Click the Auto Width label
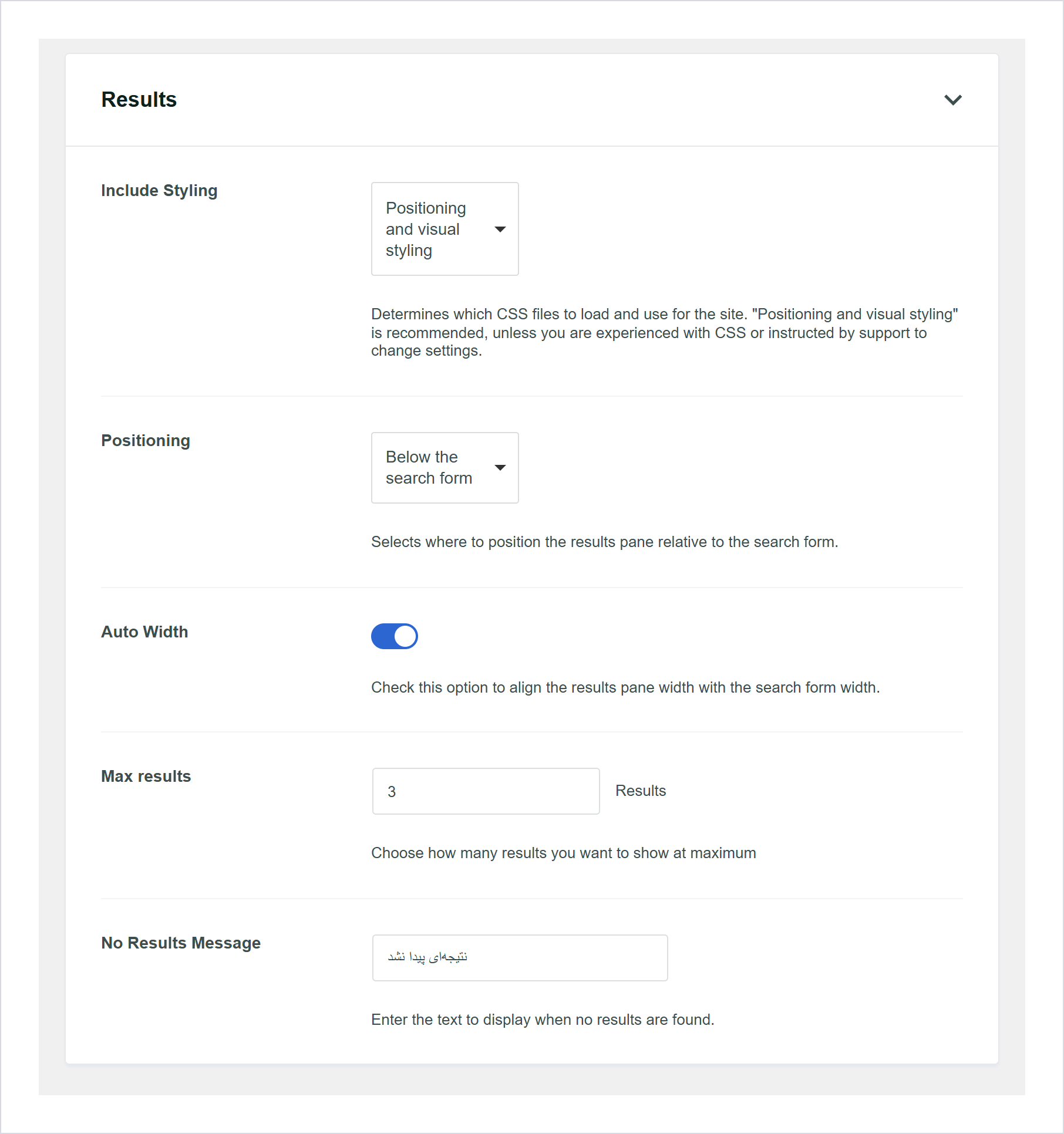 (x=144, y=632)
